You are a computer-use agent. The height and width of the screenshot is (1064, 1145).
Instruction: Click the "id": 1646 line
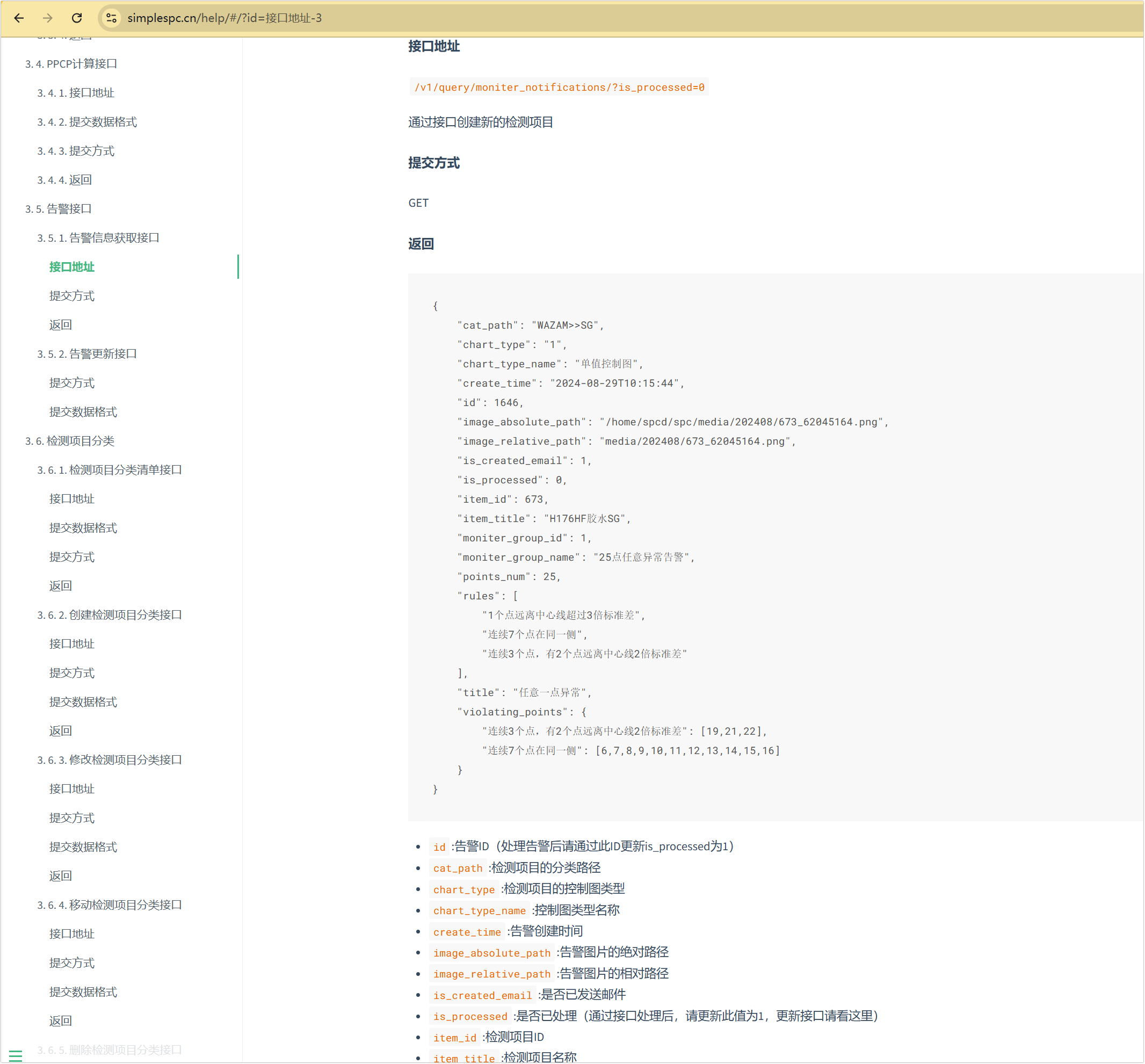click(490, 403)
